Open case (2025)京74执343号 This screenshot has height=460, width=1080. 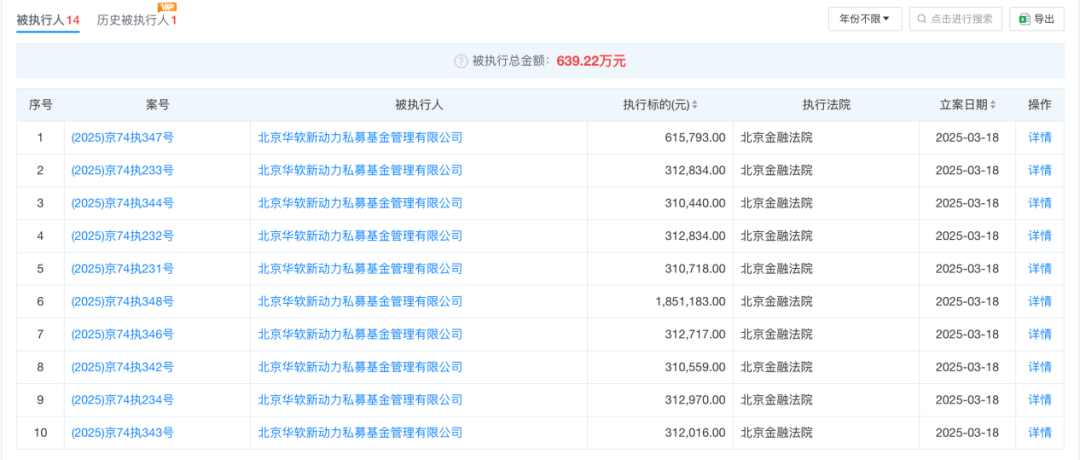click(123, 432)
